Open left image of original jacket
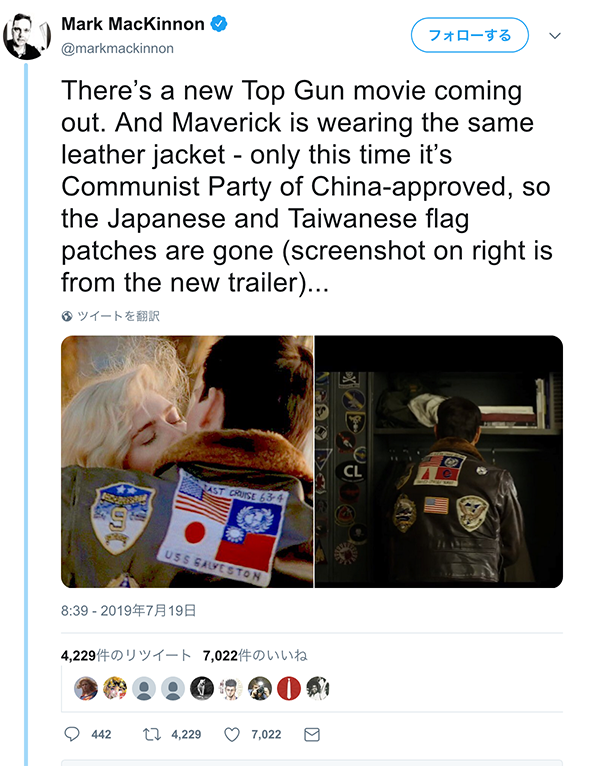The width and height of the screenshot is (590, 766). (x=187, y=461)
